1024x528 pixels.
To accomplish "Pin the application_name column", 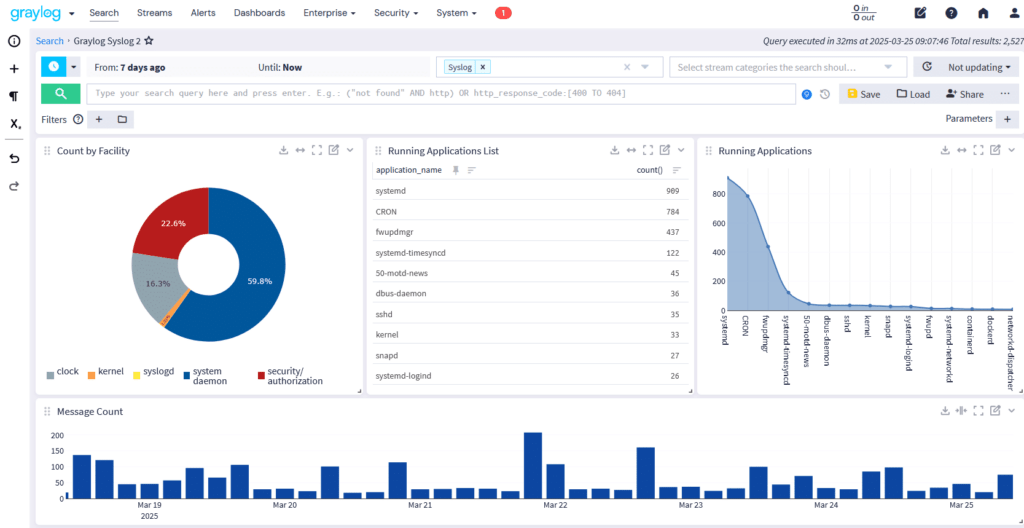I will (456, 170).
